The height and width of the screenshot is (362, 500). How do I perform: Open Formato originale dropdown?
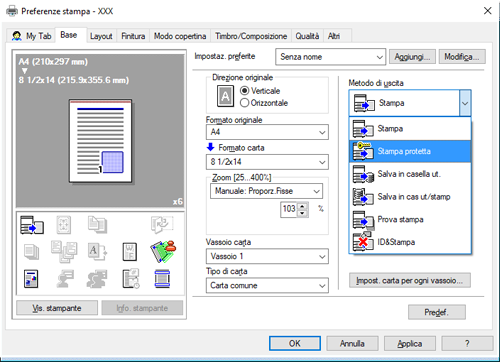pyautogui.click(x=267, y=132)
